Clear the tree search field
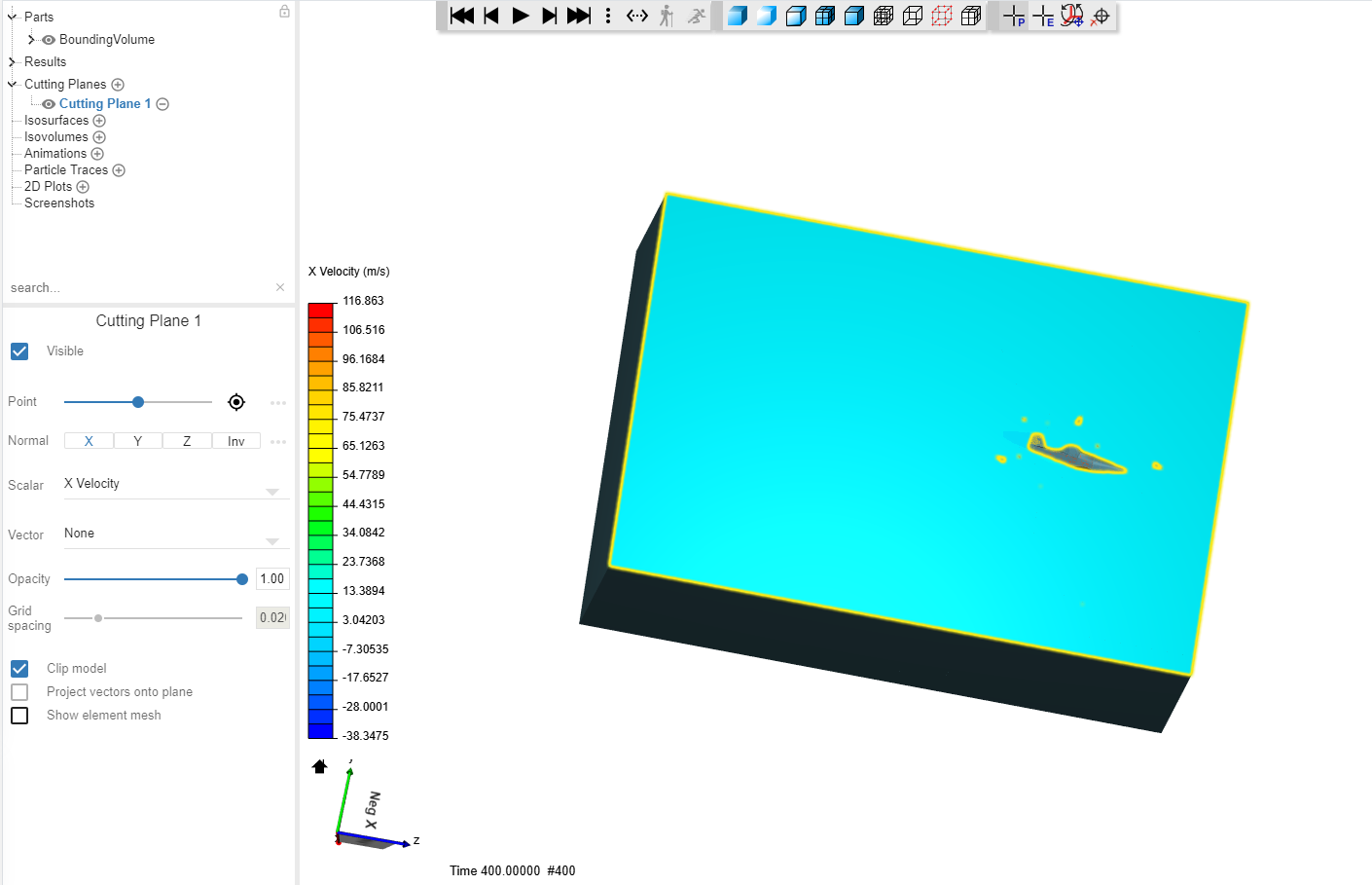This screenshot has height=885, width=1372. 280,287
